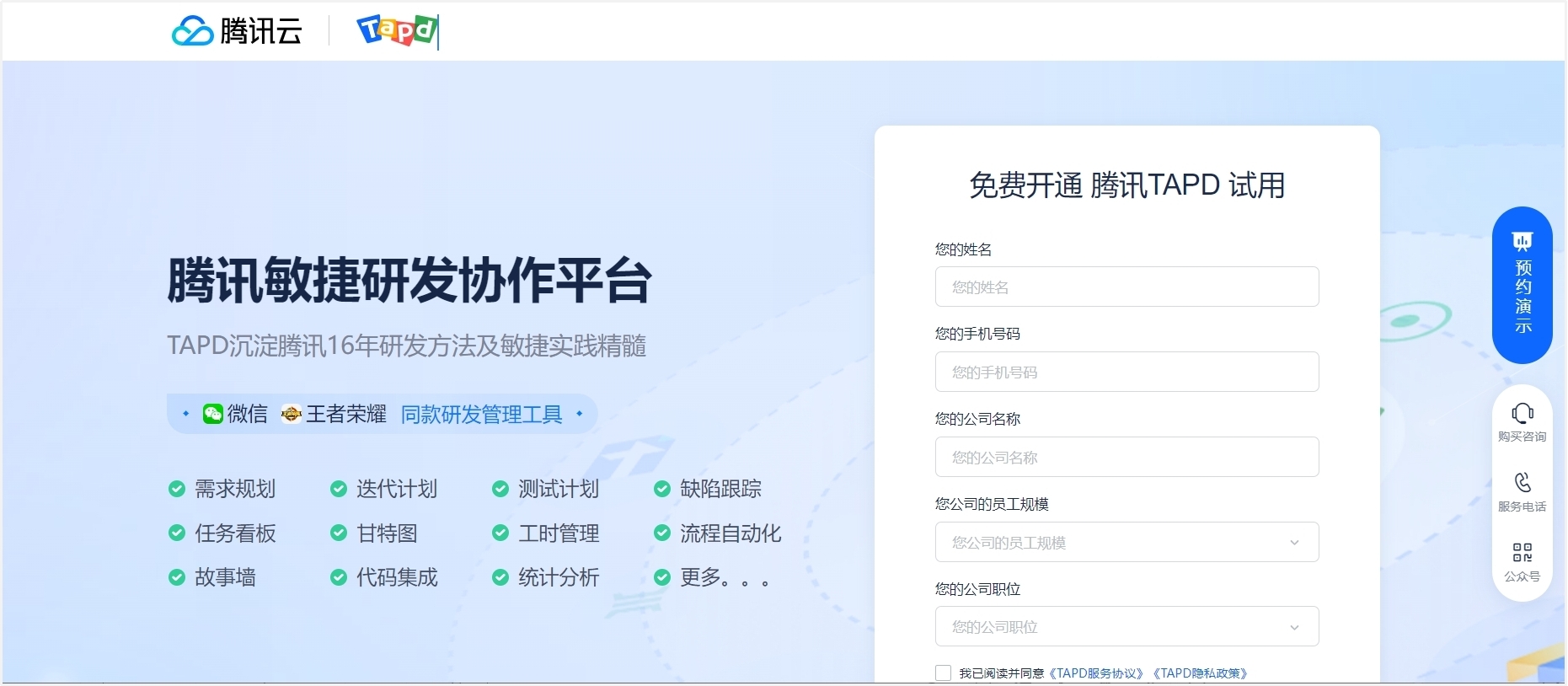Click the green check beside 代码集成
Image resolution: width=1568 pixels, height=686 pixels.
pyautogui.click(x=339, y=577)
